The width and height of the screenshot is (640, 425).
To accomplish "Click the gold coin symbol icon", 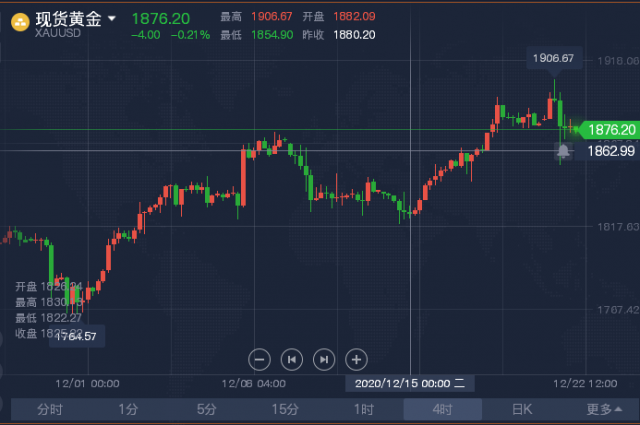I will click(20, 22).
